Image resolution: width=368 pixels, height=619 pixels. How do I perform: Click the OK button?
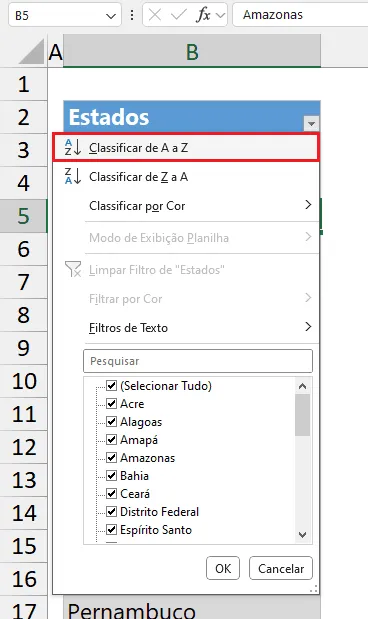pyautogui.click(x=223, y=568)
